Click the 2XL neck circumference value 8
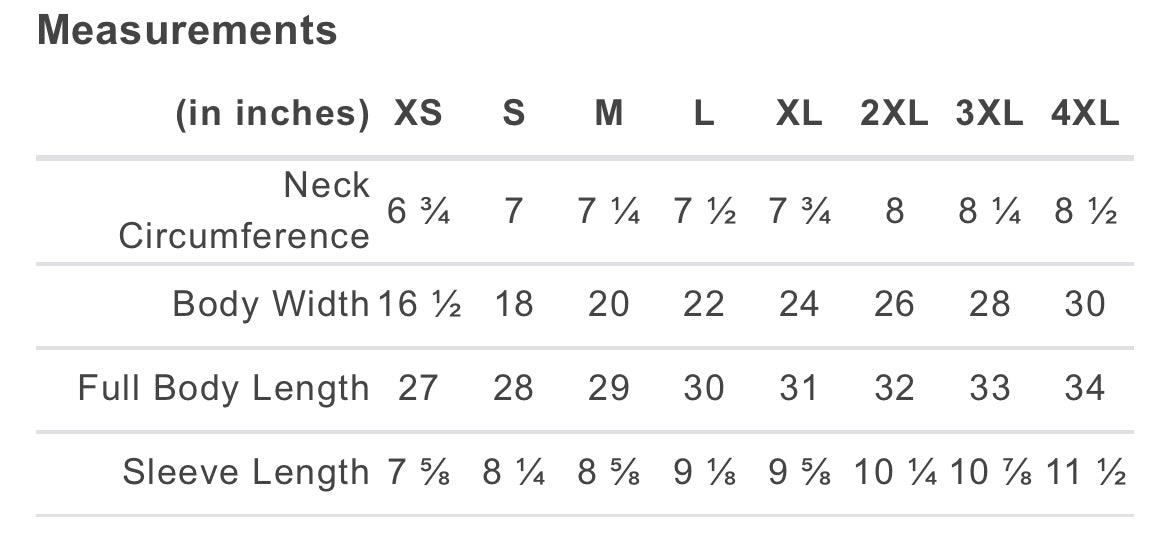Screen dimensions: 1170x540 [894, 212]
